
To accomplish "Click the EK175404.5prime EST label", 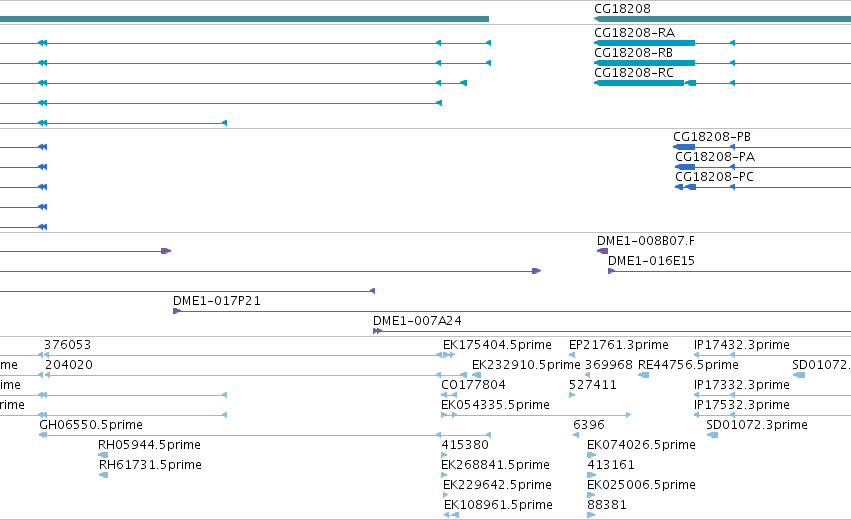I will pos(497,345).
